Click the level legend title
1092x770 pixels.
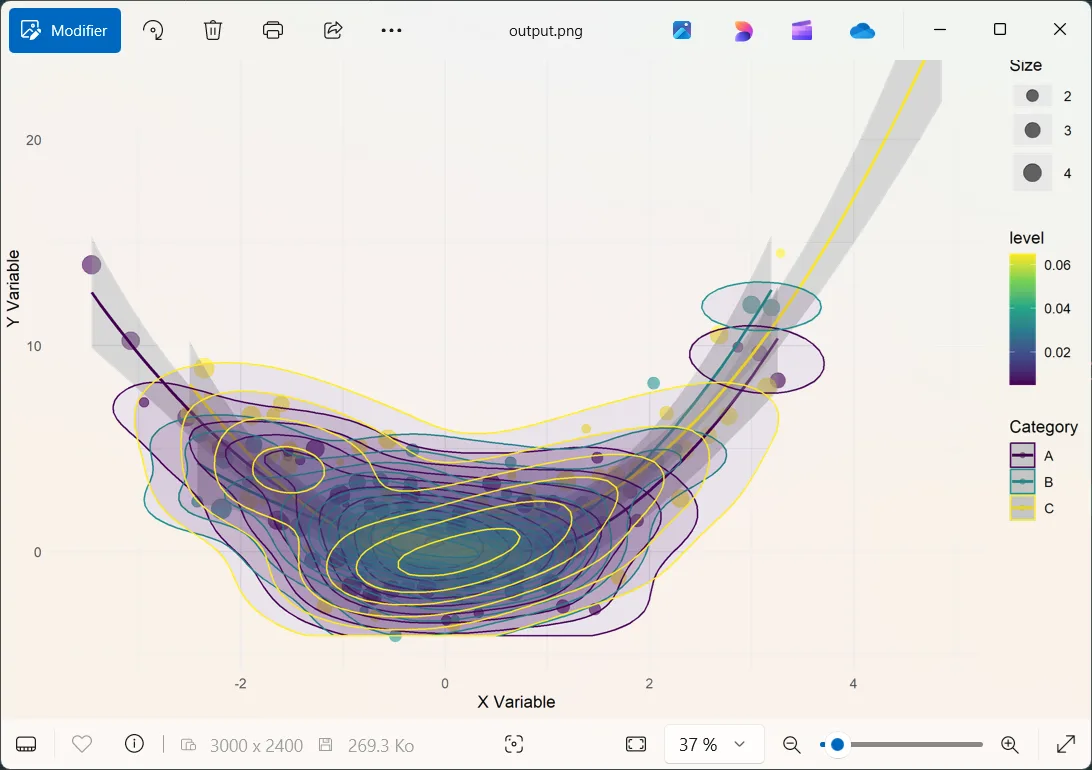(1027, 238)
